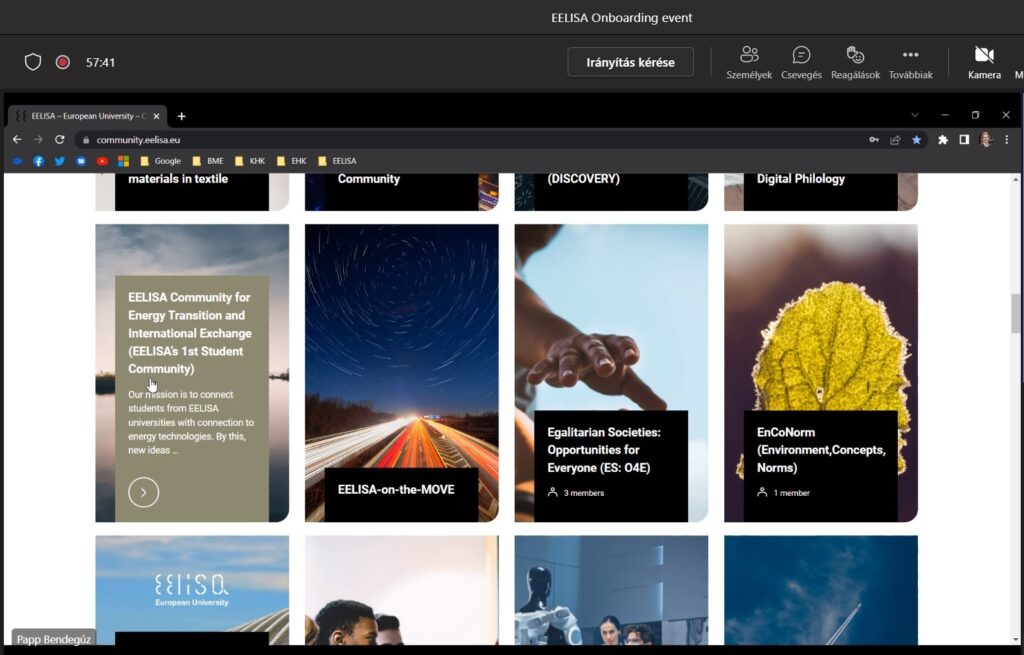Open the Google bookmarks folder
This screenshot has width=1024, height=655.
[x=160, y=161]
